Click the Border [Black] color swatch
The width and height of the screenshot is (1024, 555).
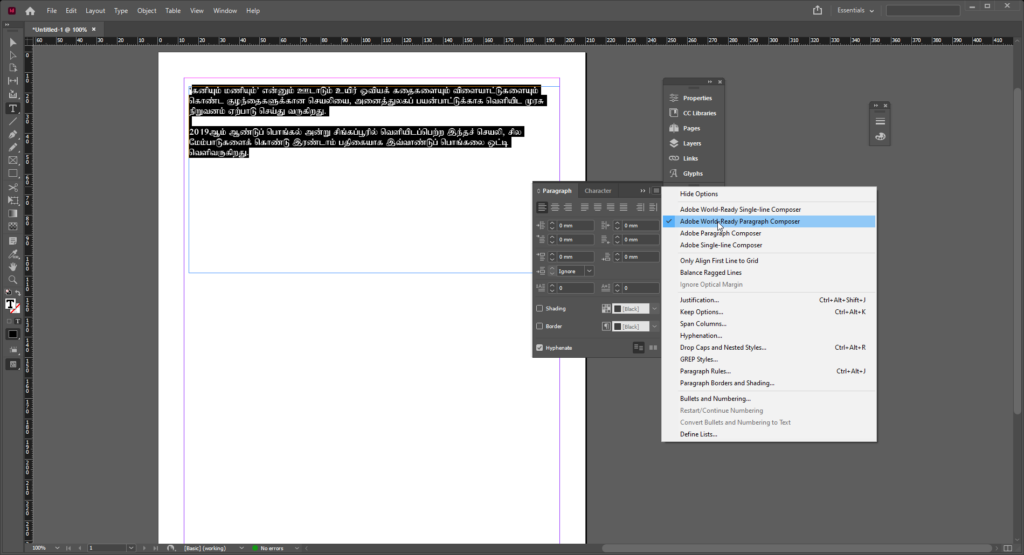pos(631,326)
